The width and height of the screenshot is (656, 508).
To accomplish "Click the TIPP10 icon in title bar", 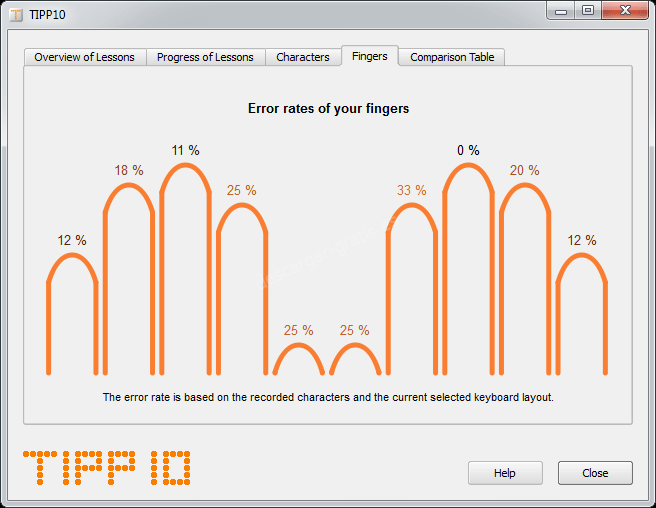I will click(x=15, y=15).
